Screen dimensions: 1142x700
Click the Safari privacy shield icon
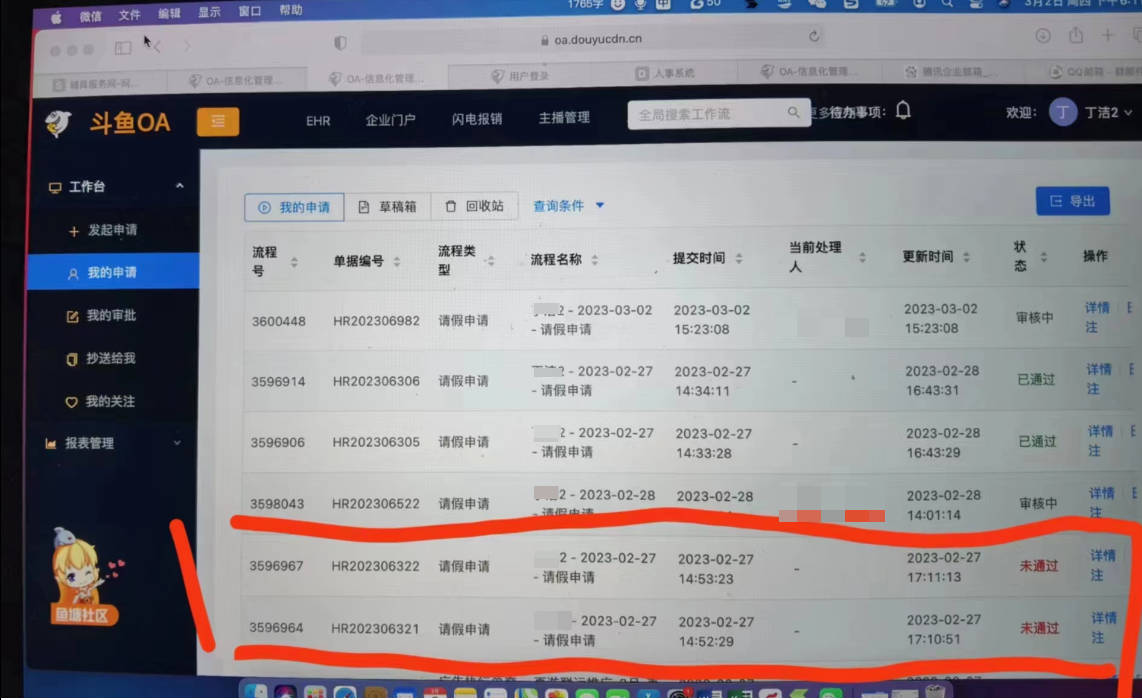(340, 43)
